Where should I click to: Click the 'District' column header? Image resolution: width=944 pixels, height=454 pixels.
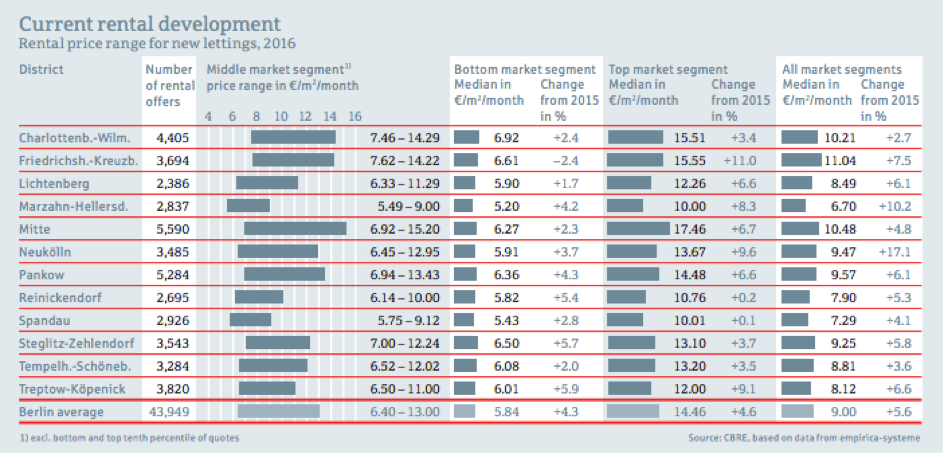coord(41,69)
